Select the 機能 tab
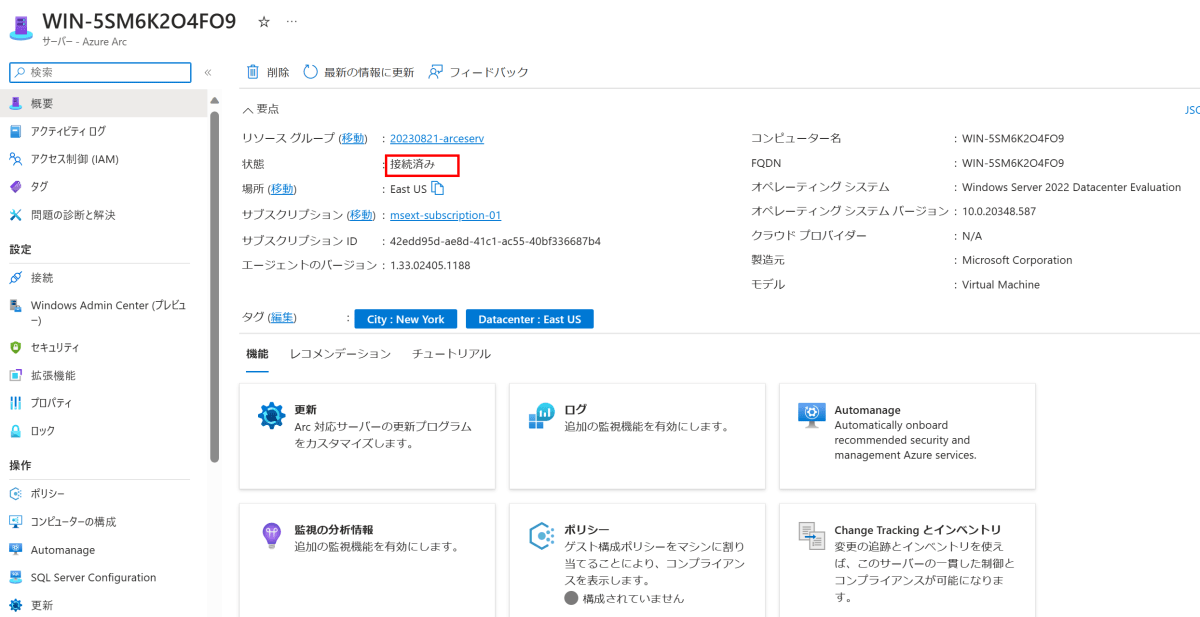The width and height of the screenshot is (1200, 617). click(x=257, y=354)
